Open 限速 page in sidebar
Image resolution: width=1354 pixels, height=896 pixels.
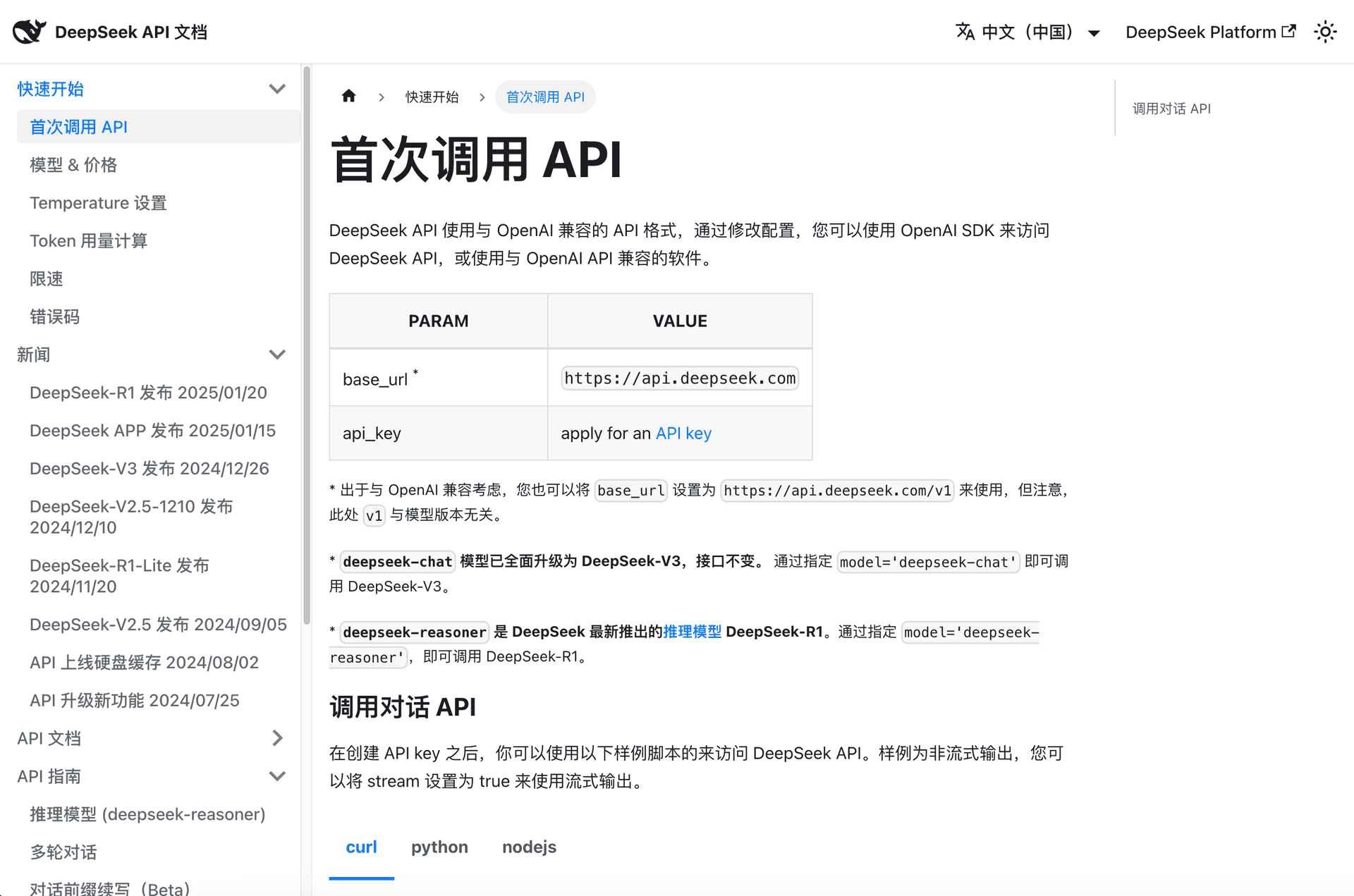[47, 279]
